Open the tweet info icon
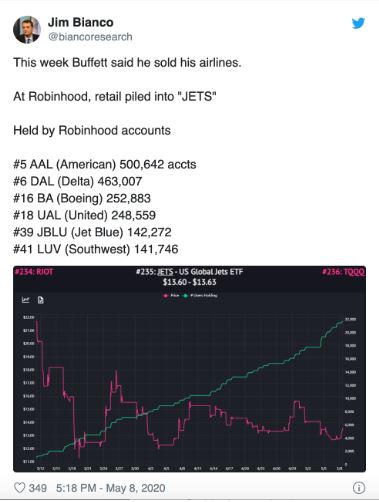This screenshot has width=379, height=502. (359, 488)
